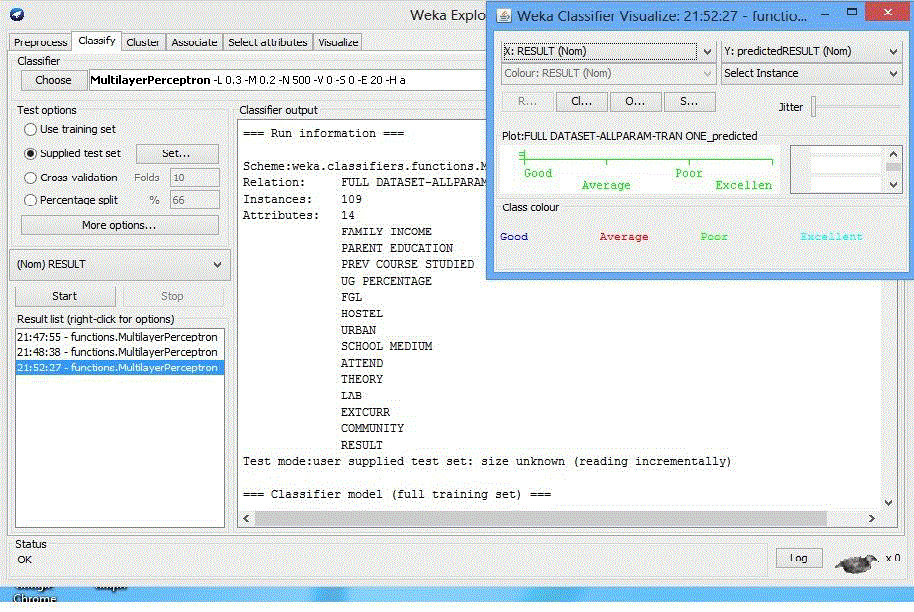Click the Jitter slider handle

pos(814,107)
